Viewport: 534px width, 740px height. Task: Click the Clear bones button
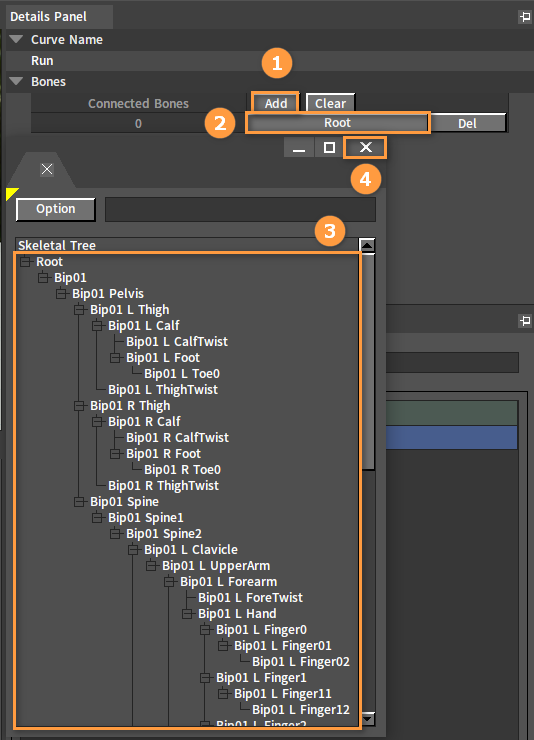[330, 103]
